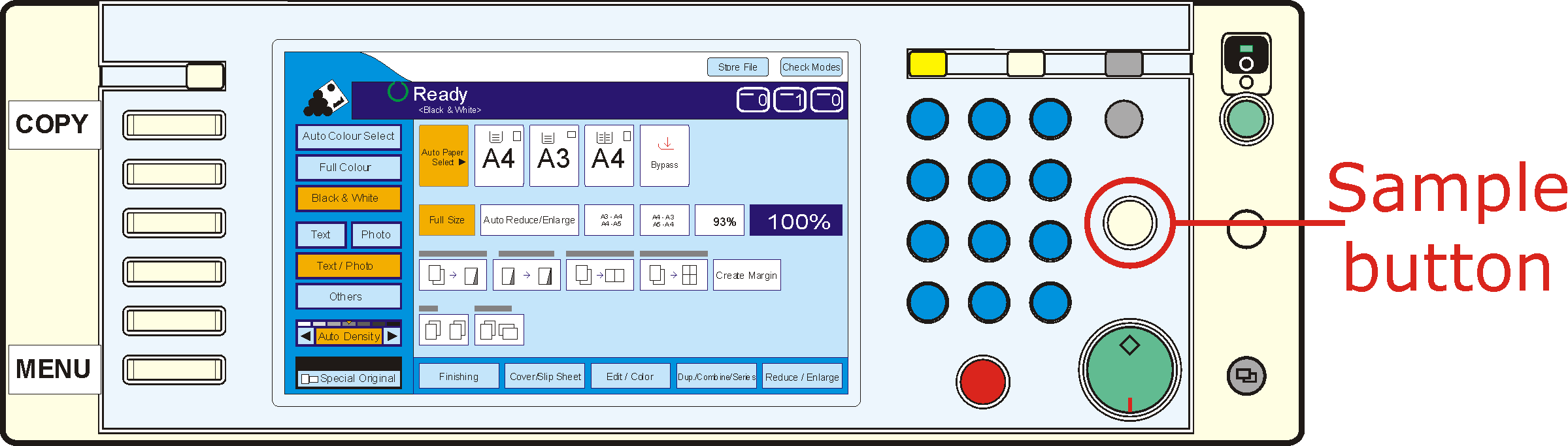Select the four-page grid combine icon
The image size is (1568, 446).
tap(673, 275)
